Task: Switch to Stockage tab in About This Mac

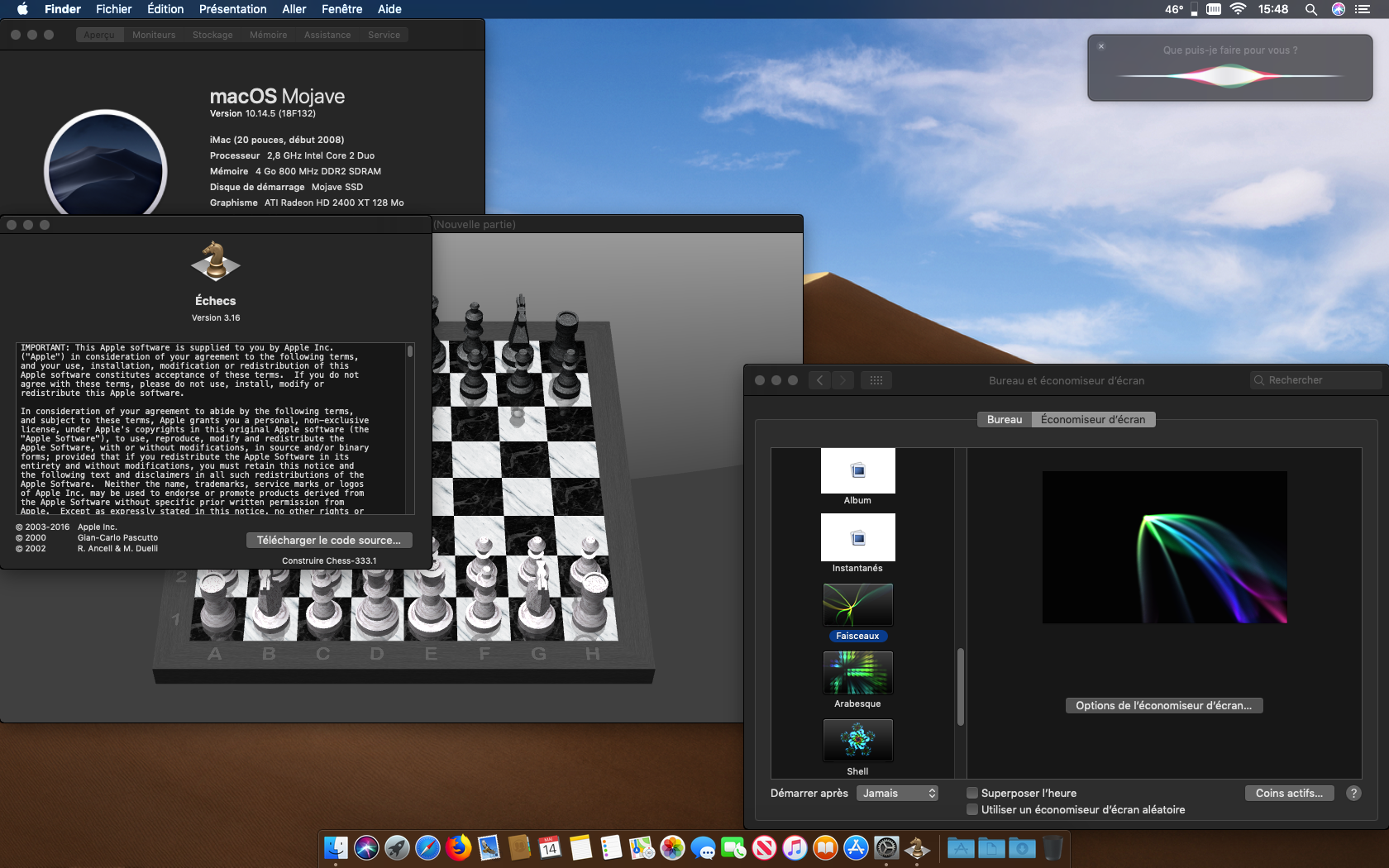Action: (x=212, y=35)
